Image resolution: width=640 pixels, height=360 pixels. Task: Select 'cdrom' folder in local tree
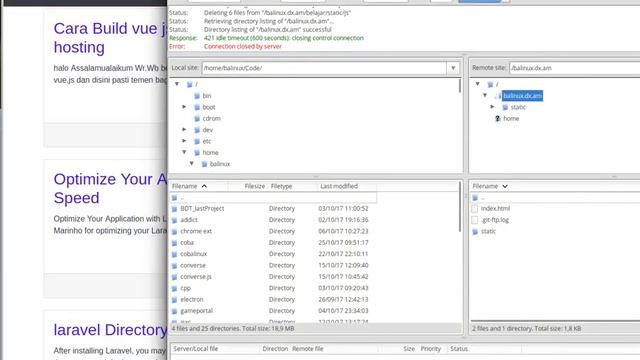pyautogui.click(x=211, y=118)
